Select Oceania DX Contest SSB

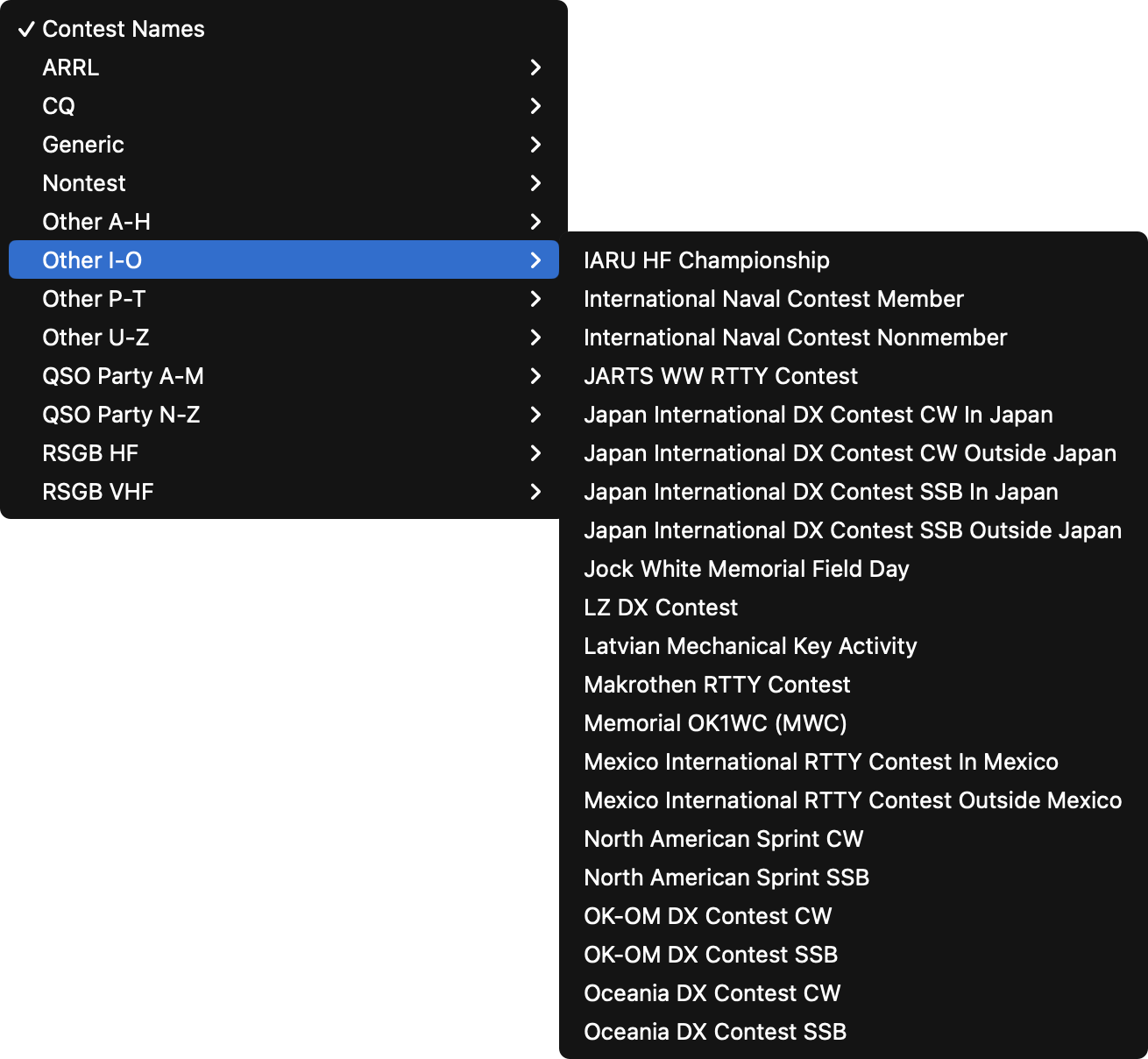click(854, 1032)
